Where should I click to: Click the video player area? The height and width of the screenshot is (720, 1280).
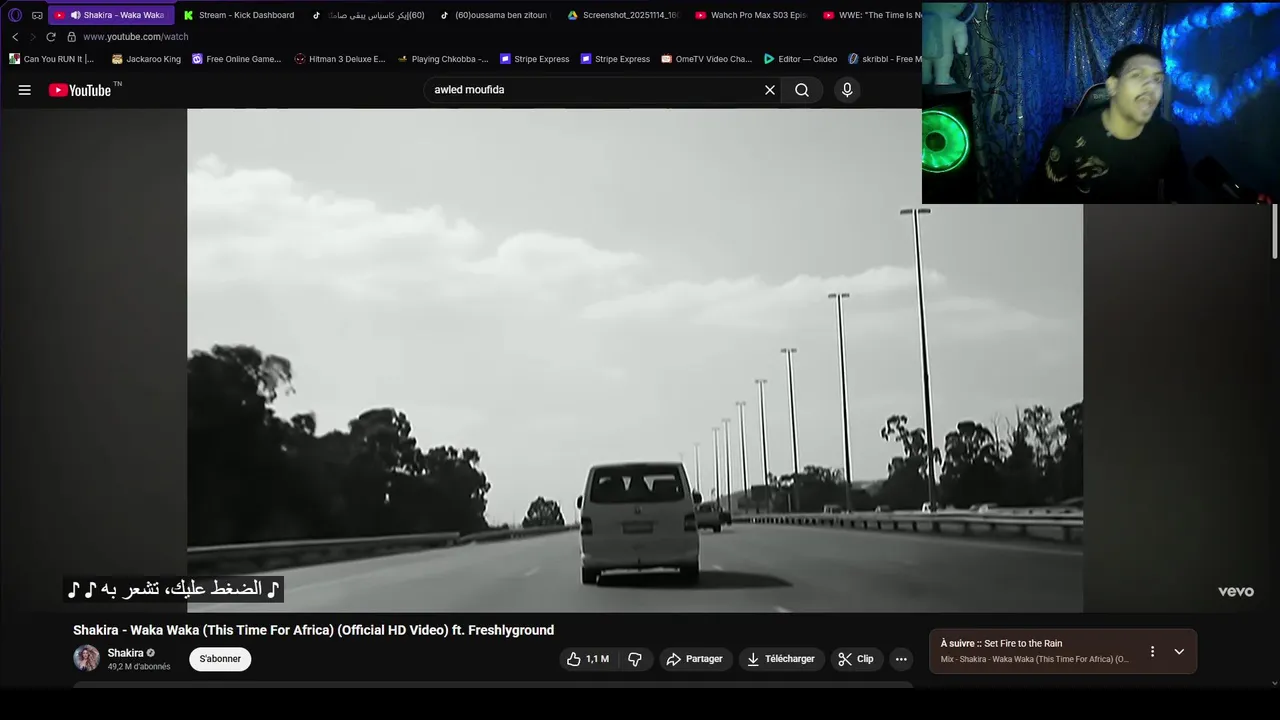click(635, 360)
